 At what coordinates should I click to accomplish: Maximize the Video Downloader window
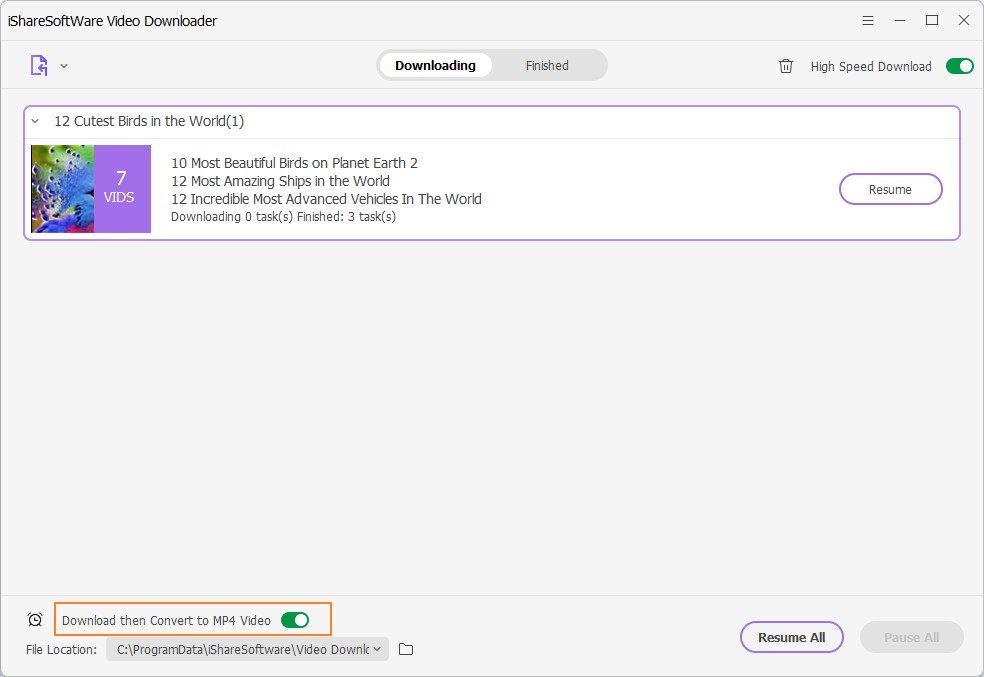[x=932, y=21]
